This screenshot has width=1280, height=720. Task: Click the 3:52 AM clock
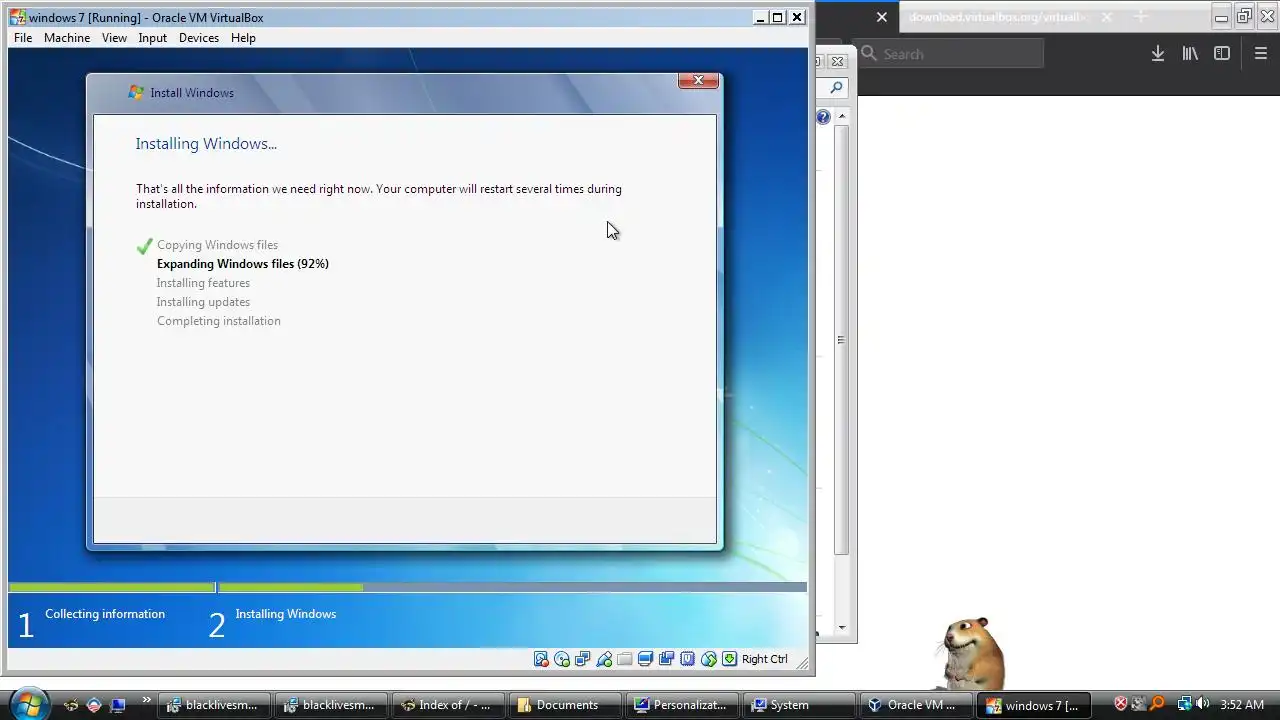coord(1242,705)
